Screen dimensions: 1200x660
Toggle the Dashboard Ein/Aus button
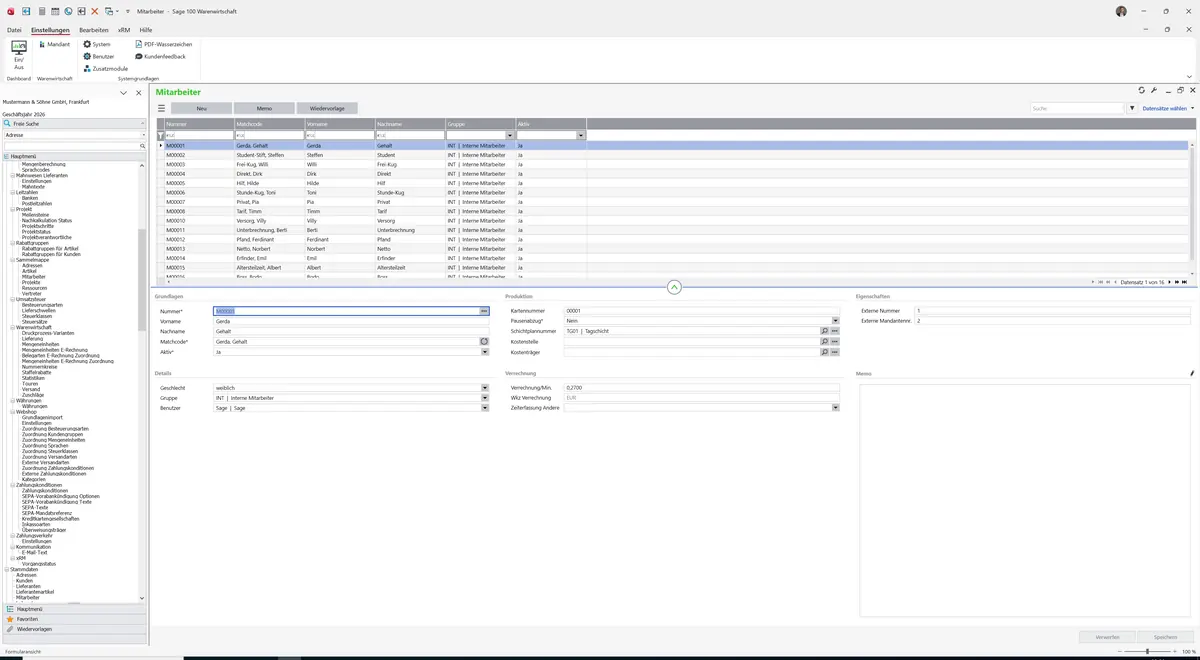click(x=19, y=55)
